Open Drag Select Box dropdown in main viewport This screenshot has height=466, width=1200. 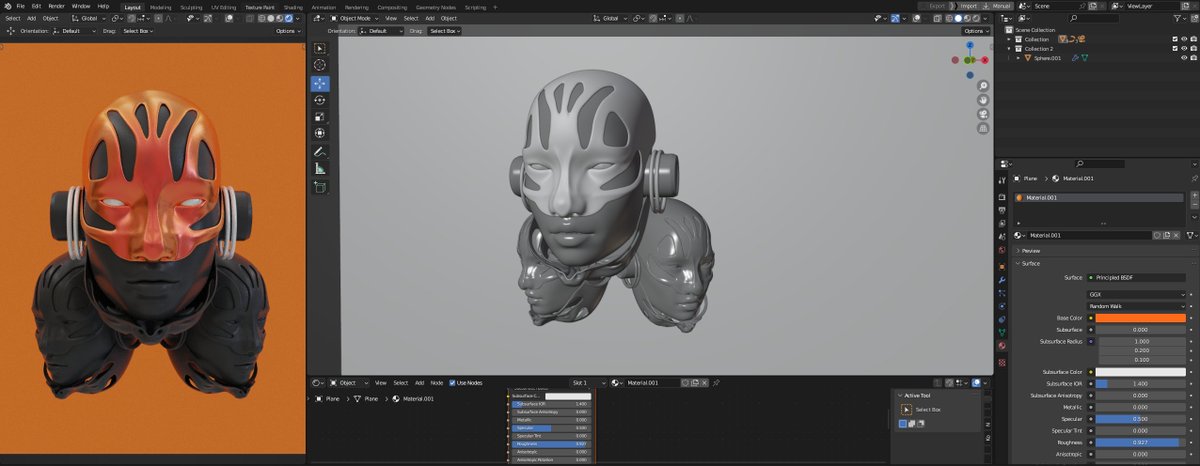(x=443, y=31)
